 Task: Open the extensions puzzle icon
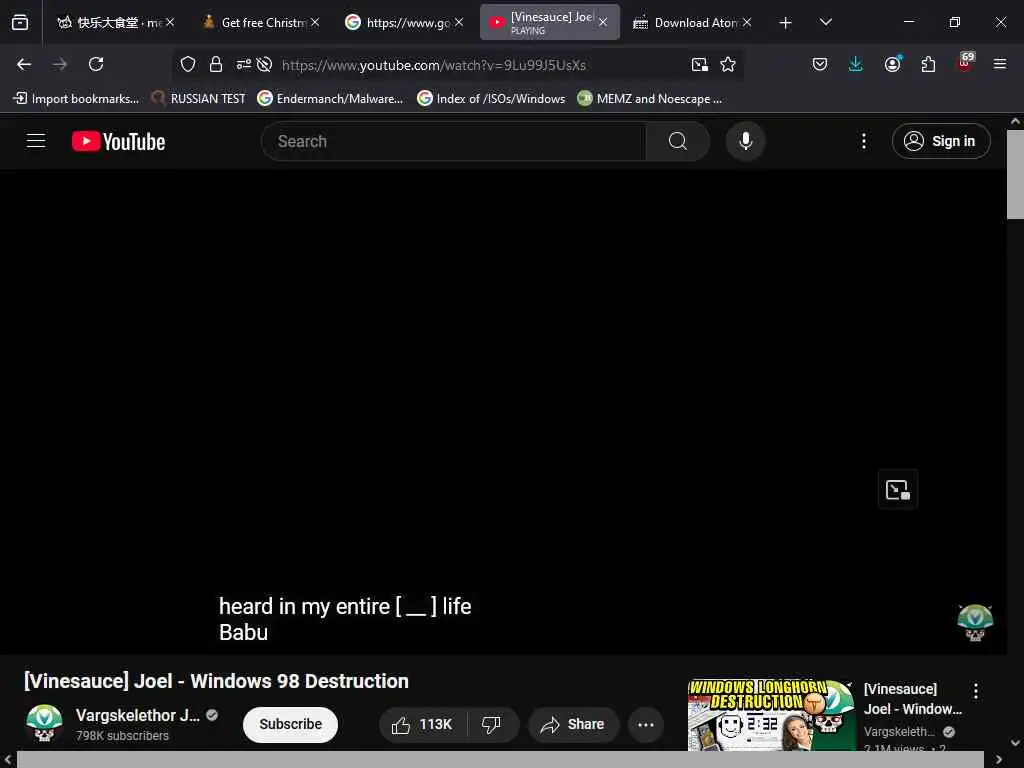[x=928, y=64]
